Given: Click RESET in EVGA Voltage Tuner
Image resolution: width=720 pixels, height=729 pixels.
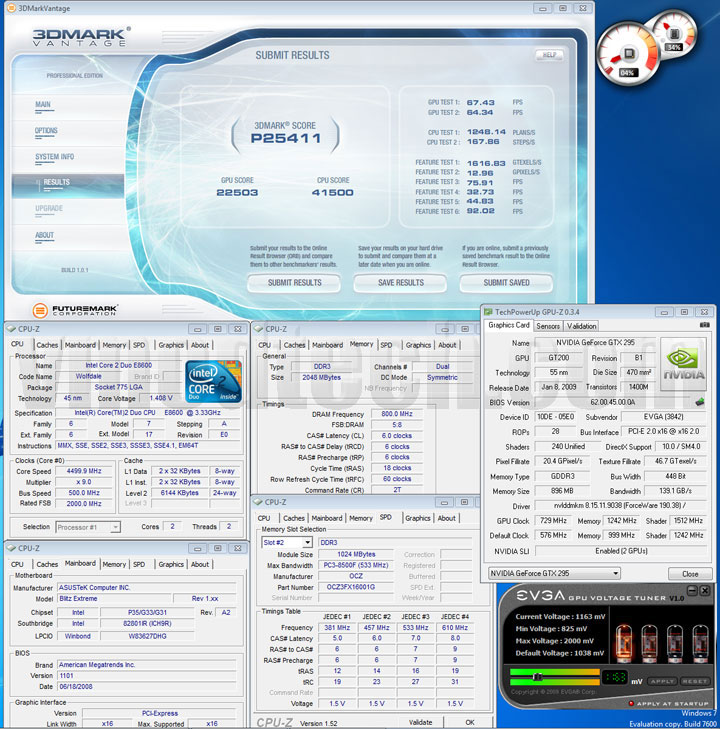Looking at the screenshot, I should (x=694, y=681).
